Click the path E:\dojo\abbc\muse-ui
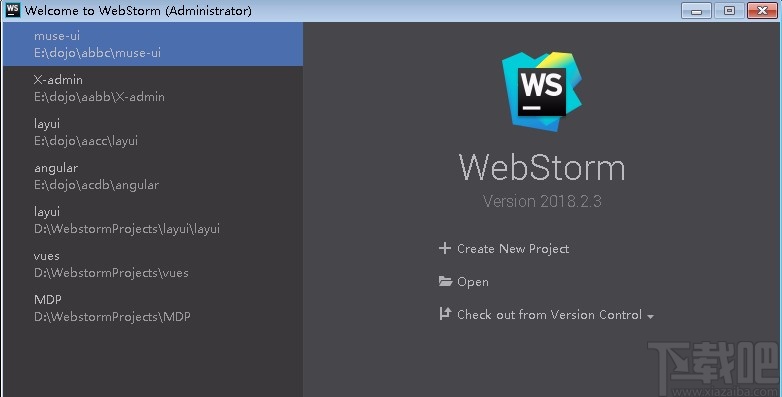 pos(97,53)
